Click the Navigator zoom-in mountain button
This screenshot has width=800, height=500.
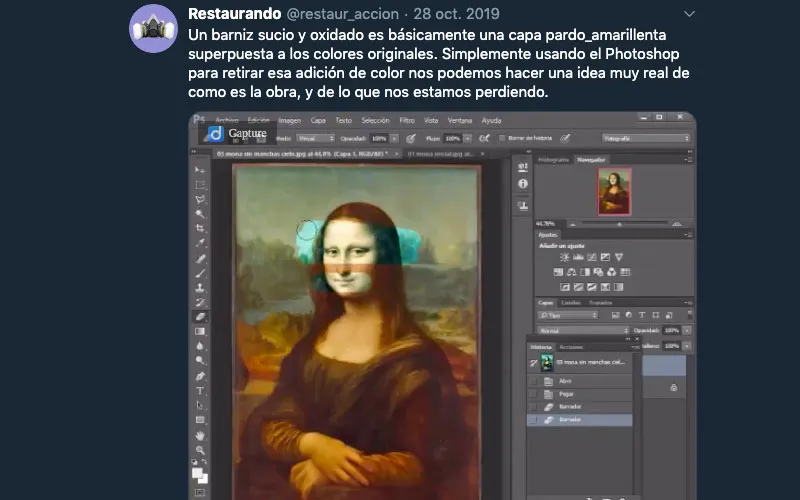click(677, 224)
